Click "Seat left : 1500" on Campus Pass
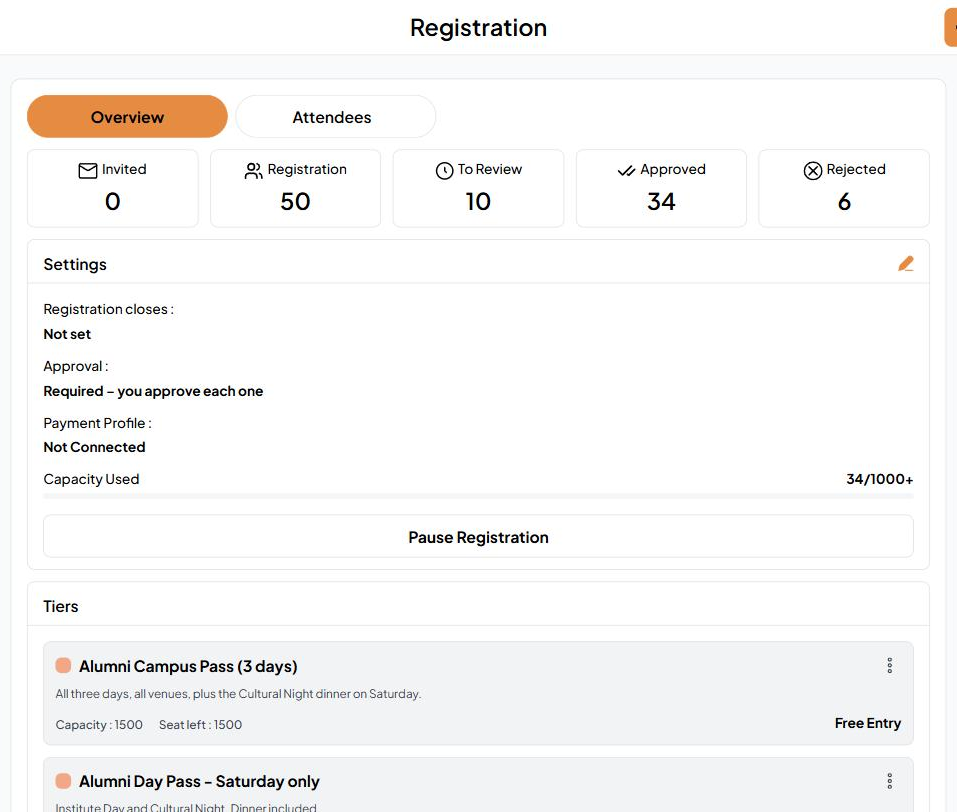 click(200, 725)
